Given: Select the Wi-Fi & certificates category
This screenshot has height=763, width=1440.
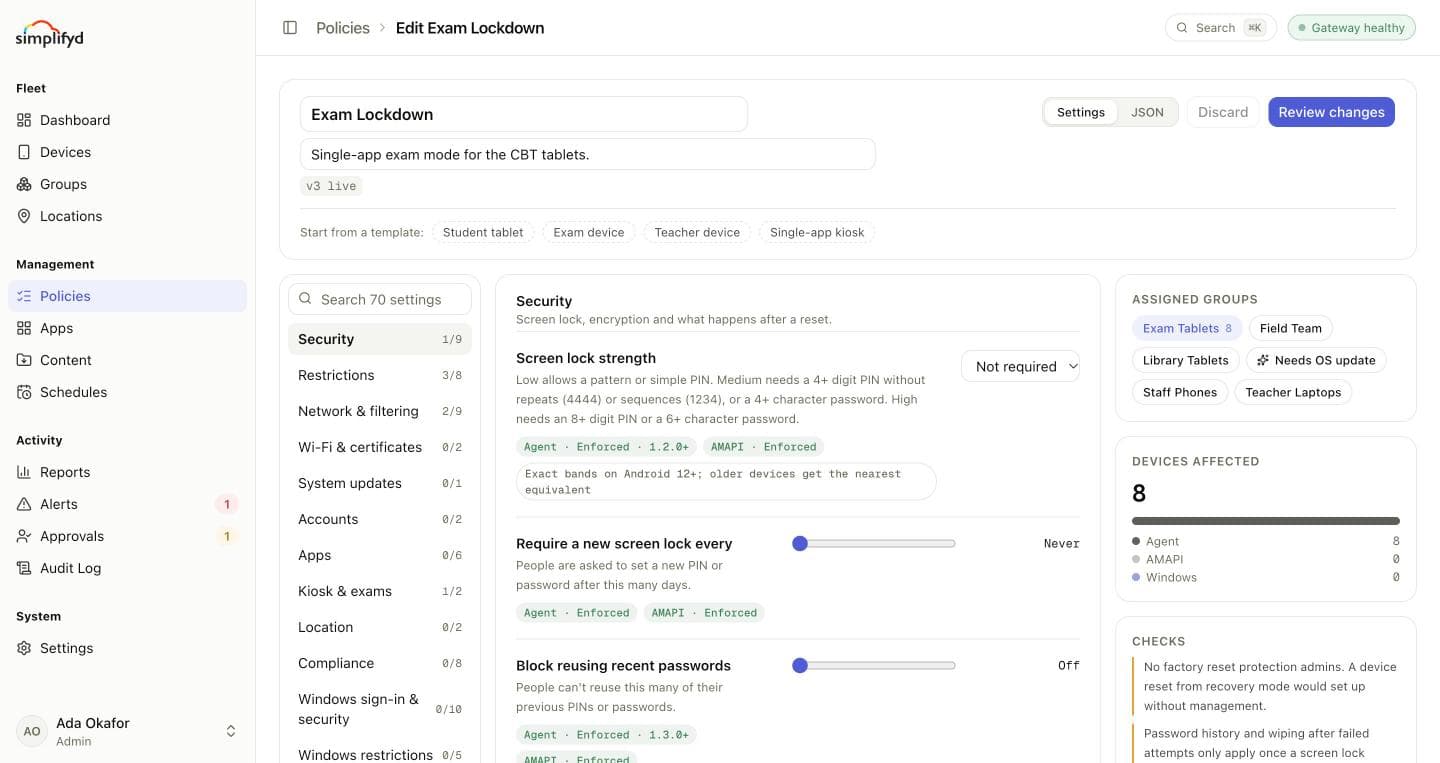Looking at the screenshot, I should pos(380,447).
